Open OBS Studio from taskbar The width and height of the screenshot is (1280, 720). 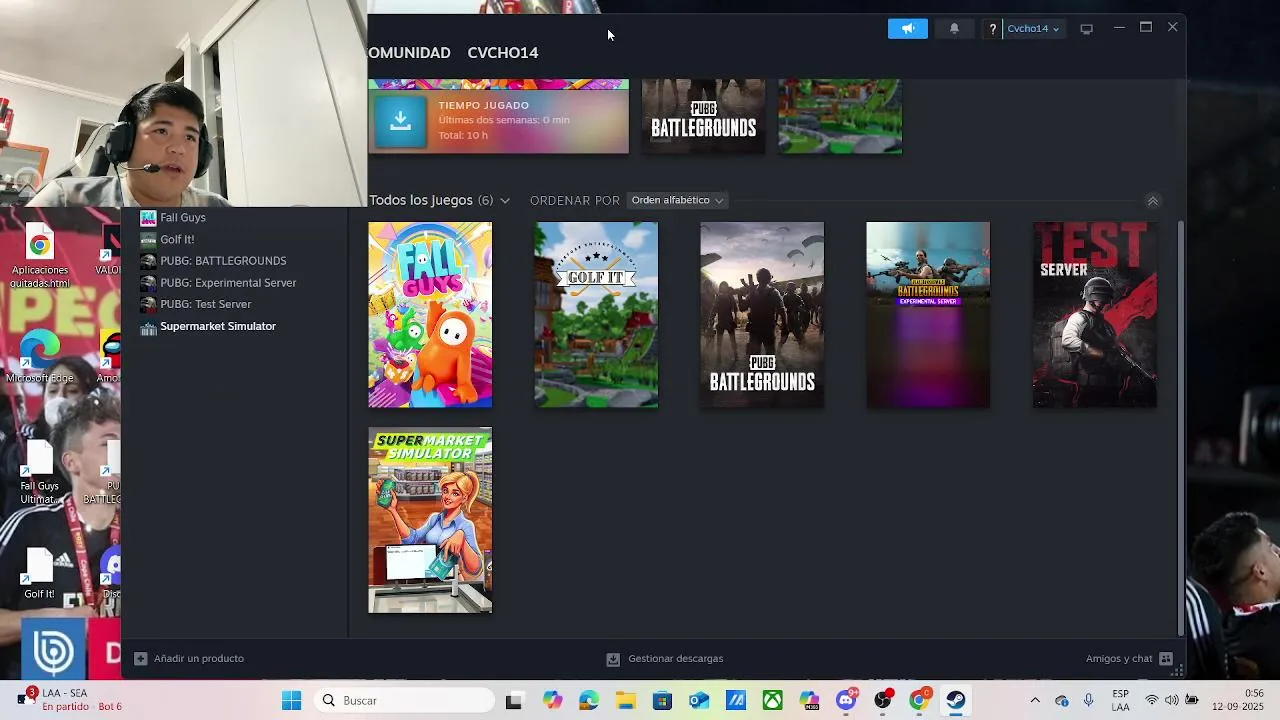(x=883, y=701)
